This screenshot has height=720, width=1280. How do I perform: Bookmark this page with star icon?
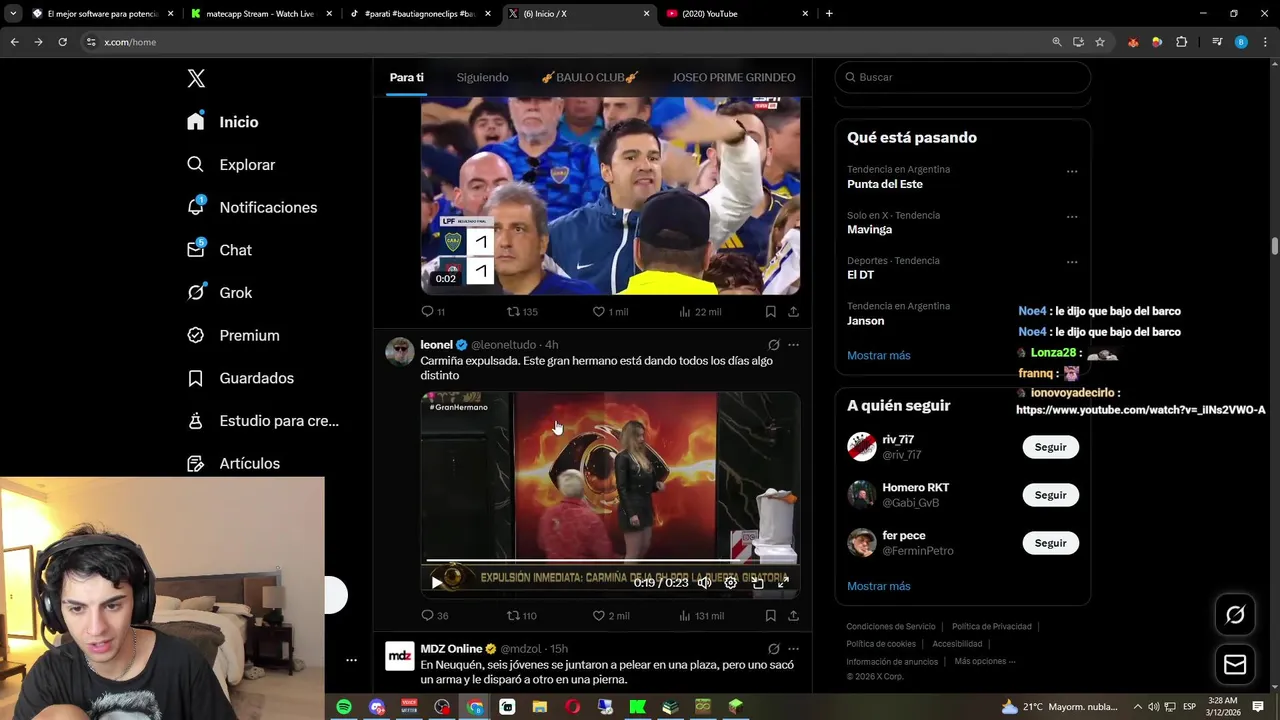click(x=1100, y=42)
